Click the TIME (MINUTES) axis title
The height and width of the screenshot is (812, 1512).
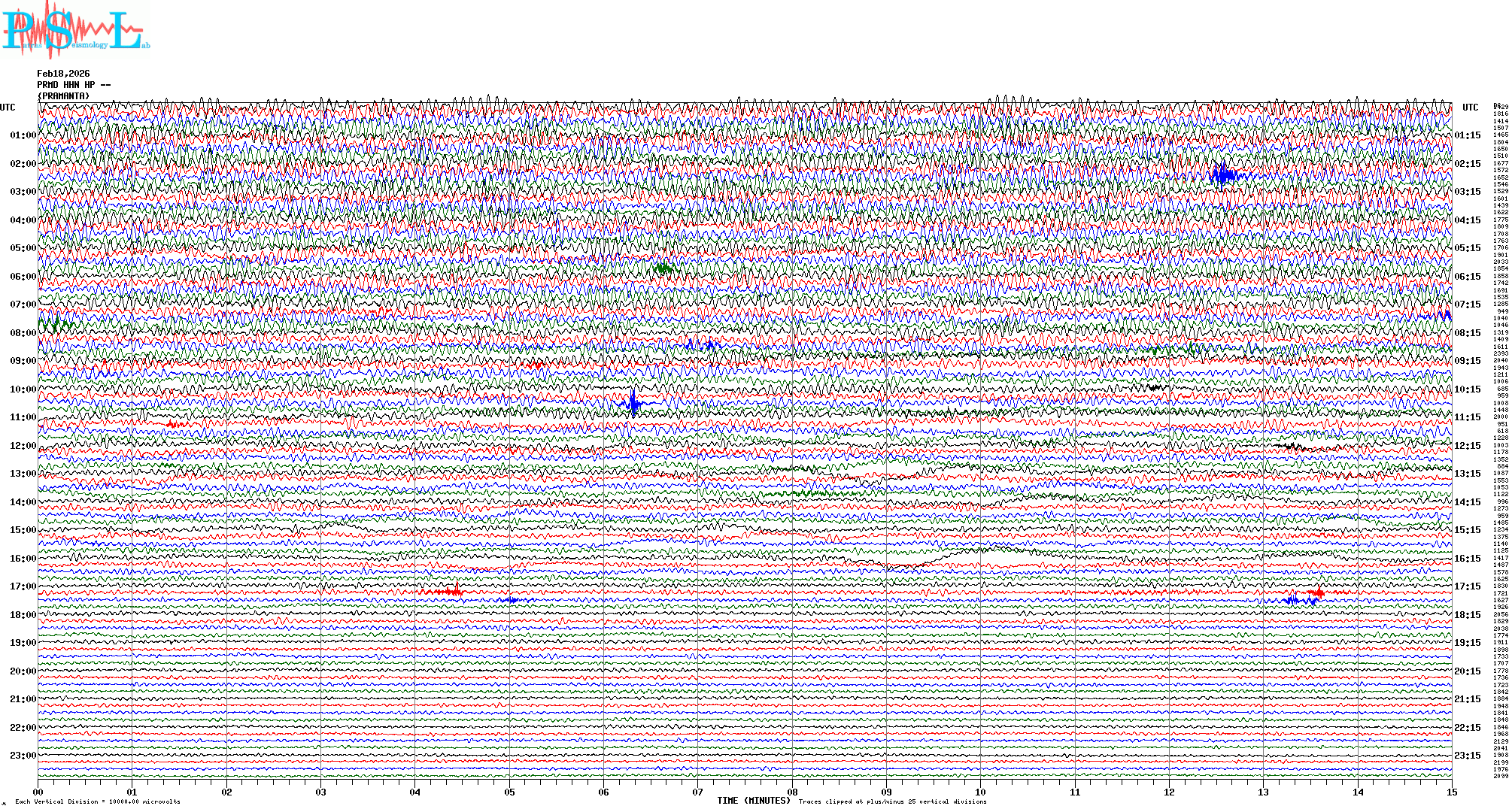pos(753,801)
